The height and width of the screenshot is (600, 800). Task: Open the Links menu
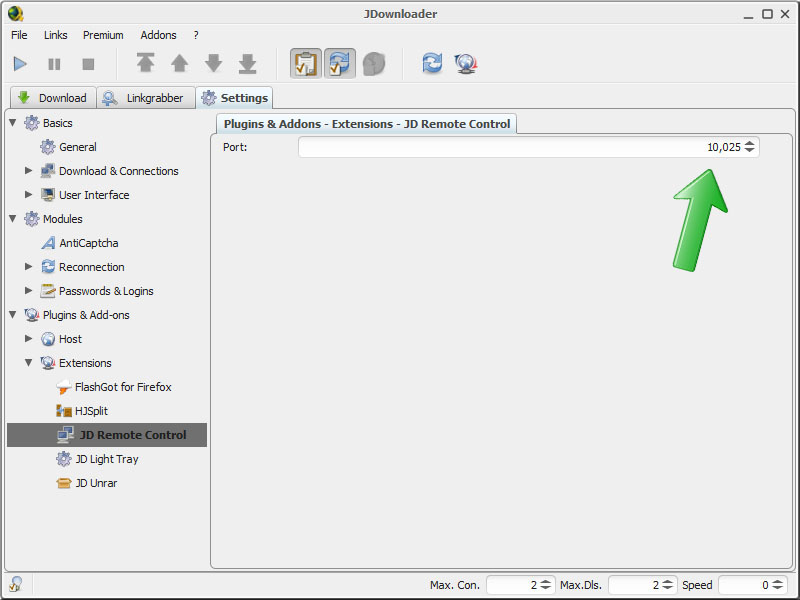pyautogui.click(x=56, y=35)
